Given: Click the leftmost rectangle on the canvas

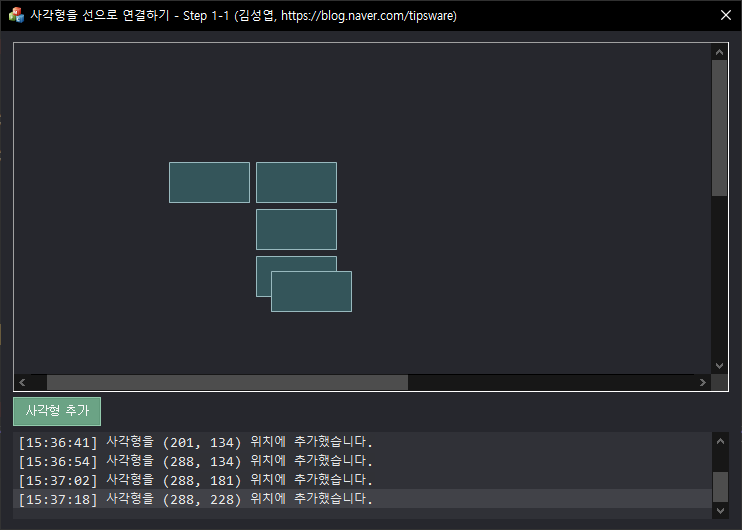Looking at the screenshot, I should pos(209,182).
